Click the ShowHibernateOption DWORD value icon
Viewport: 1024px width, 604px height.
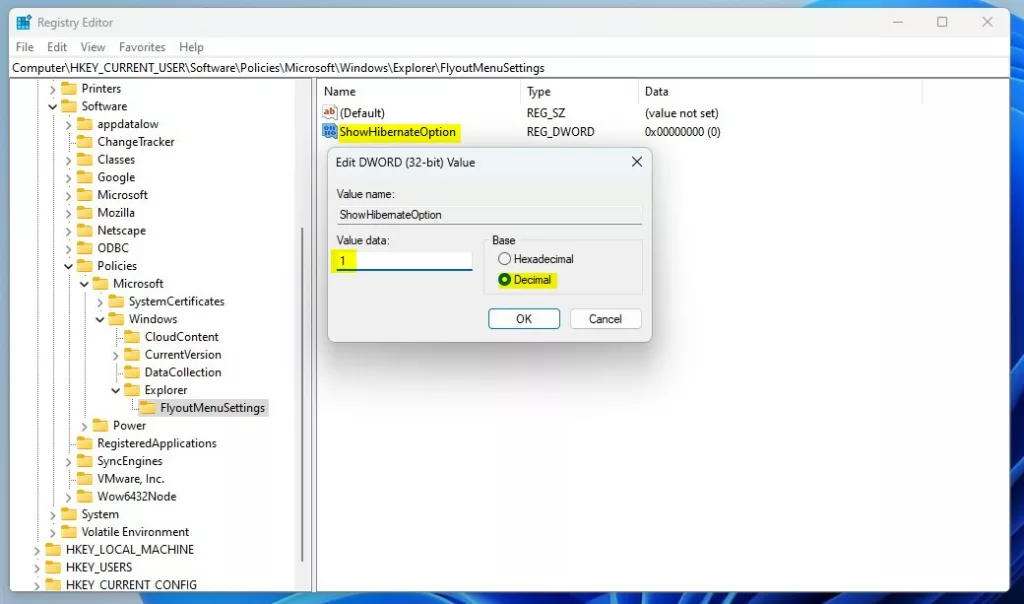(330, 131)
